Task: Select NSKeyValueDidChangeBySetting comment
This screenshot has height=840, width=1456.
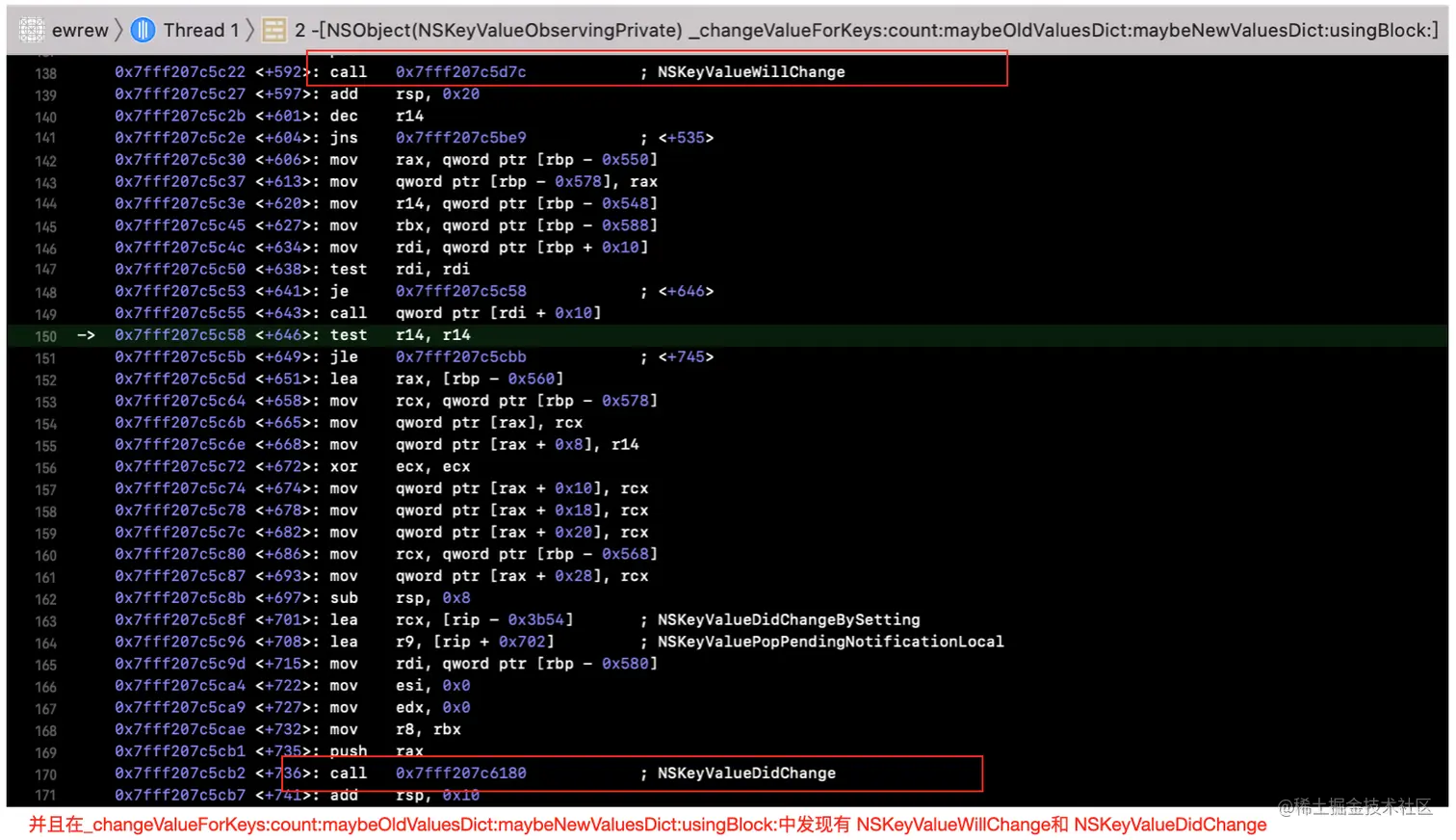Action: [x=789, y=620]
